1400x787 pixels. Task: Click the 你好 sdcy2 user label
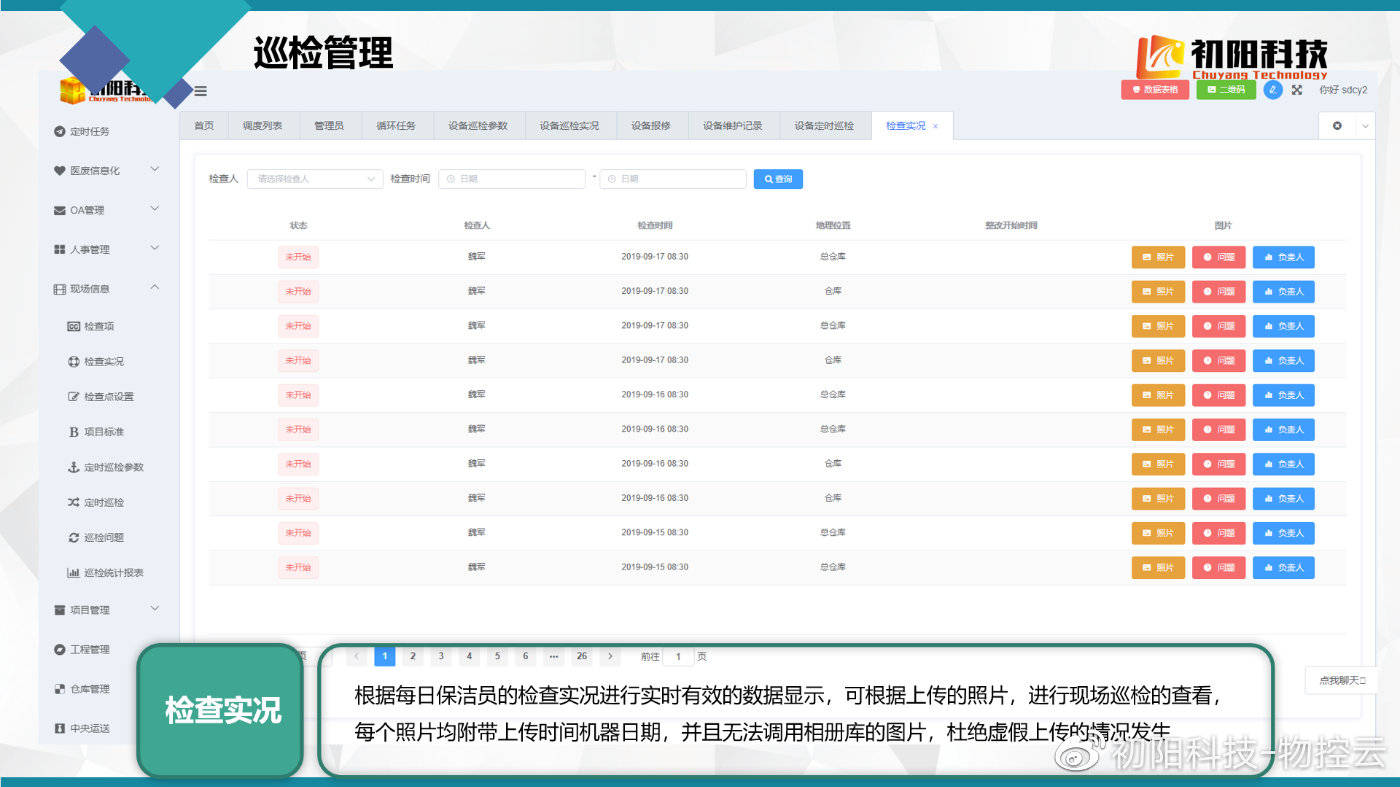1343,89
